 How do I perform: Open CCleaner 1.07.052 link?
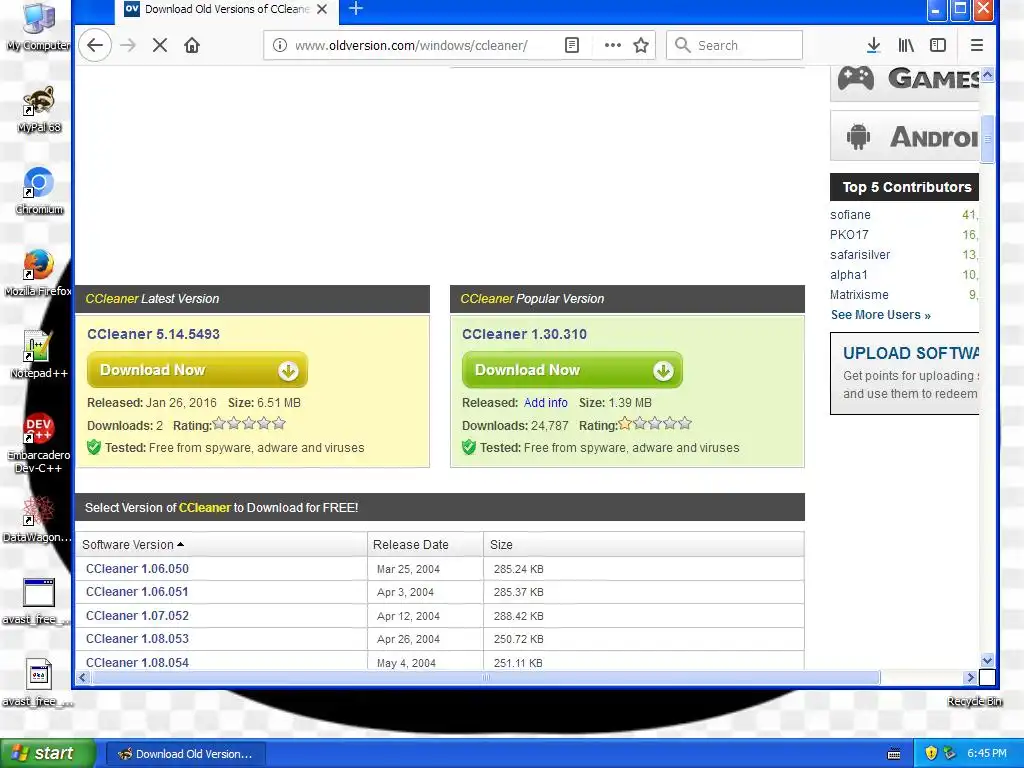[137, 616]
